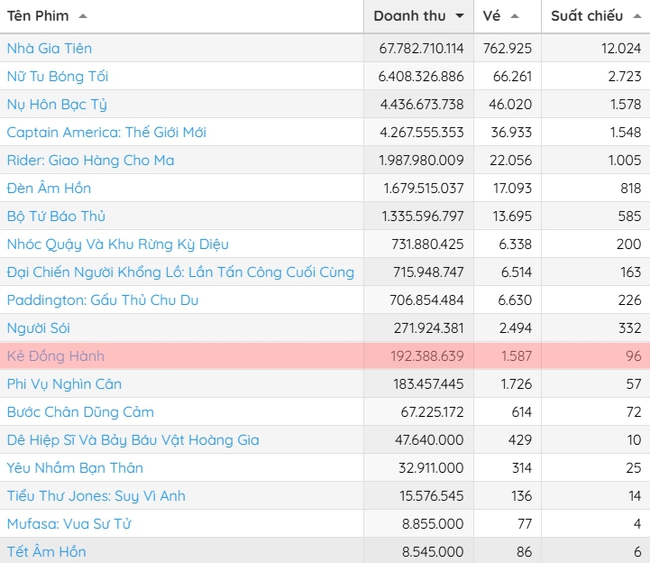Select highlighted Kẻ Đồng Hành row title
Viewport: 650px width, 563px height.
[55, 356]
